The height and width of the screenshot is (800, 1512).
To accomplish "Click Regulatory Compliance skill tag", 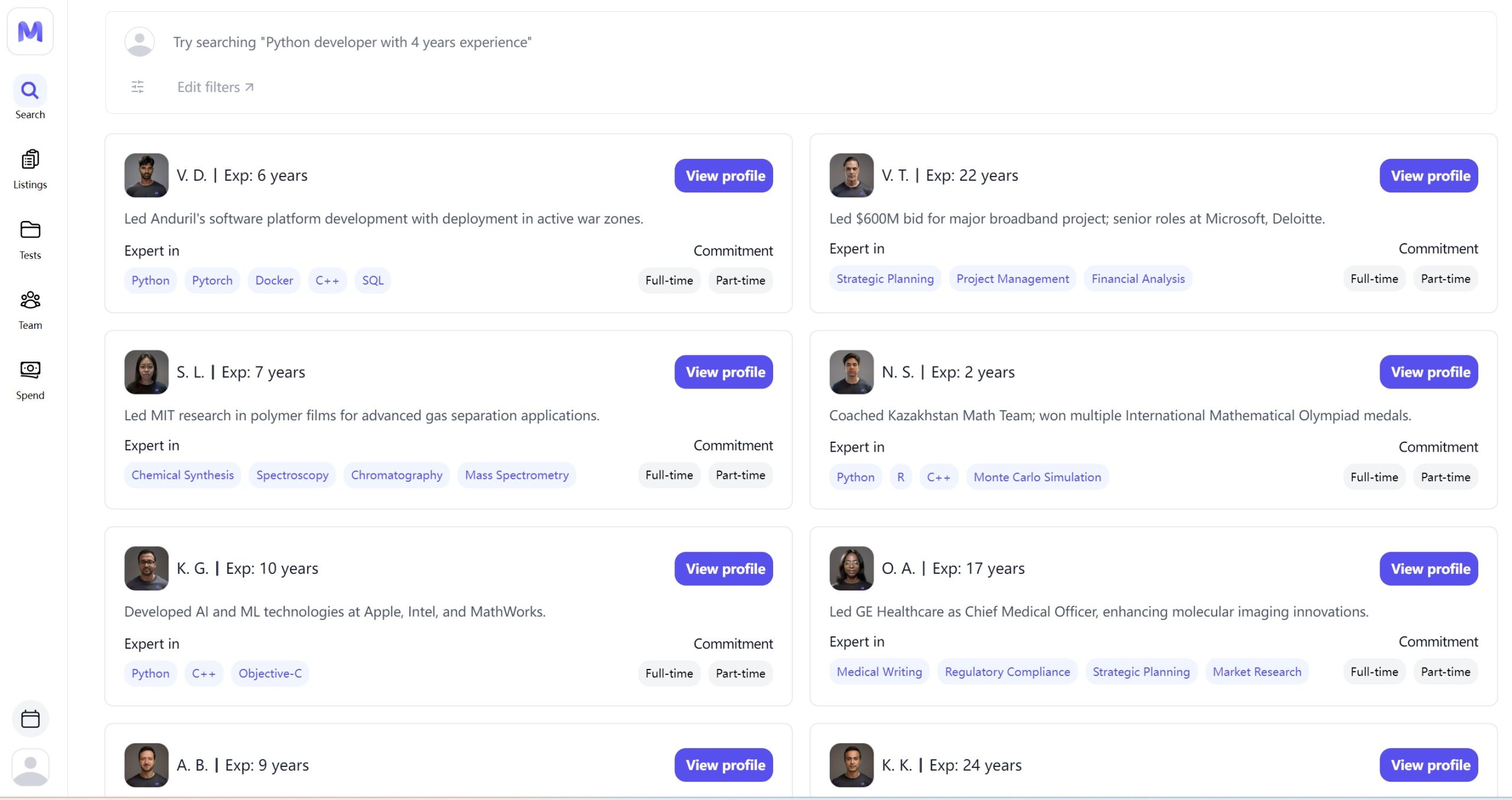I will coord(1007,672).
